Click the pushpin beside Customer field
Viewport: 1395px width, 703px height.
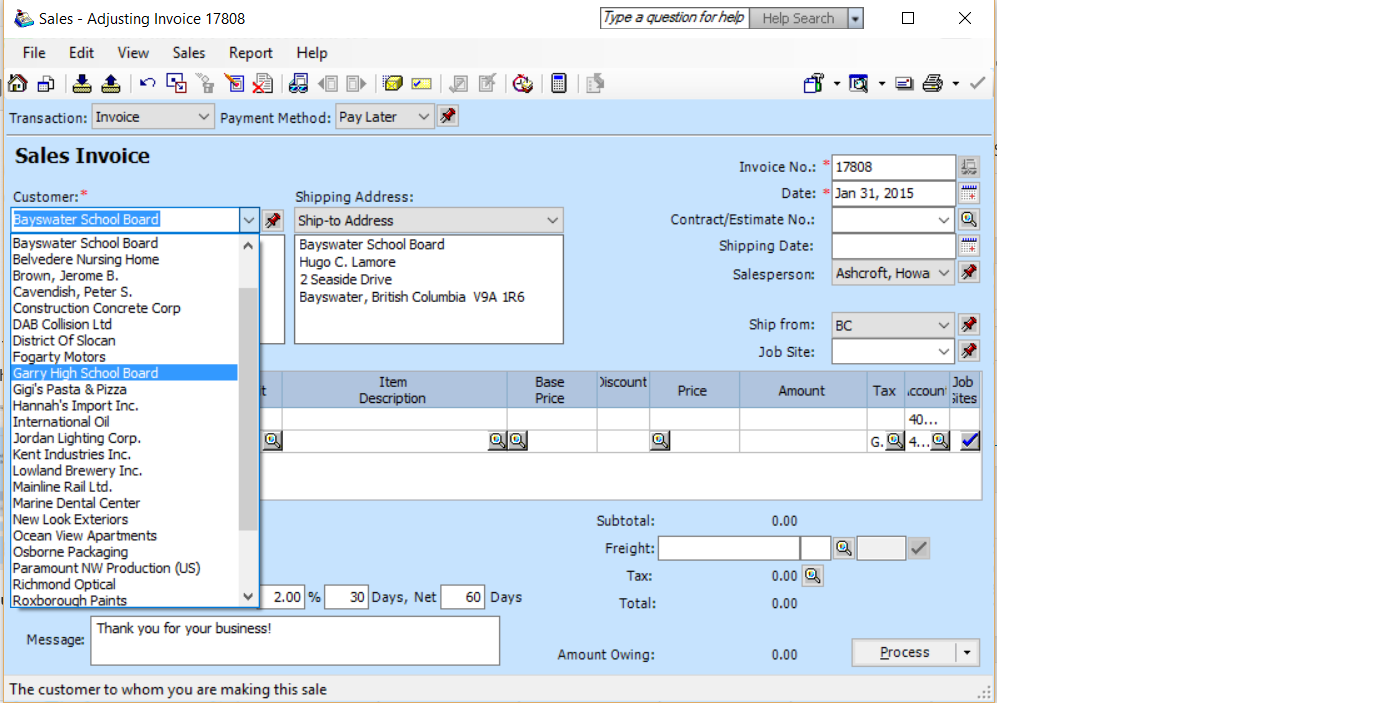pos(273,220)
